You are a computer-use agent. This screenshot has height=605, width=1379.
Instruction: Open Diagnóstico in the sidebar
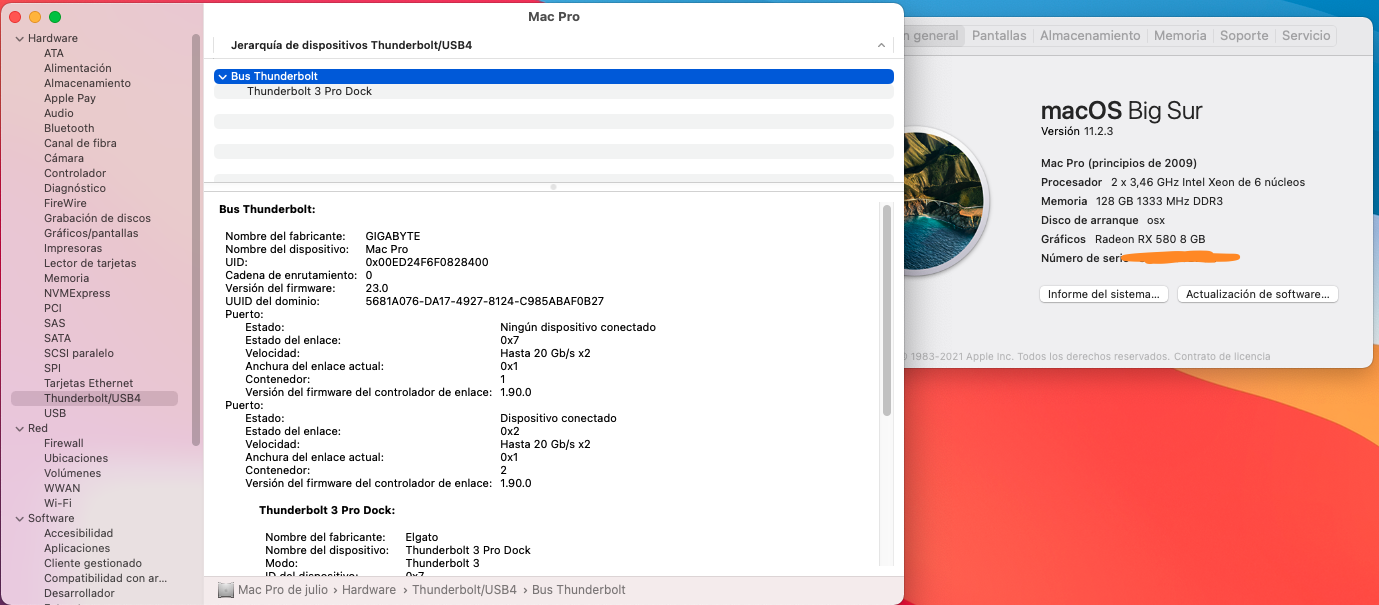(75, 188)
